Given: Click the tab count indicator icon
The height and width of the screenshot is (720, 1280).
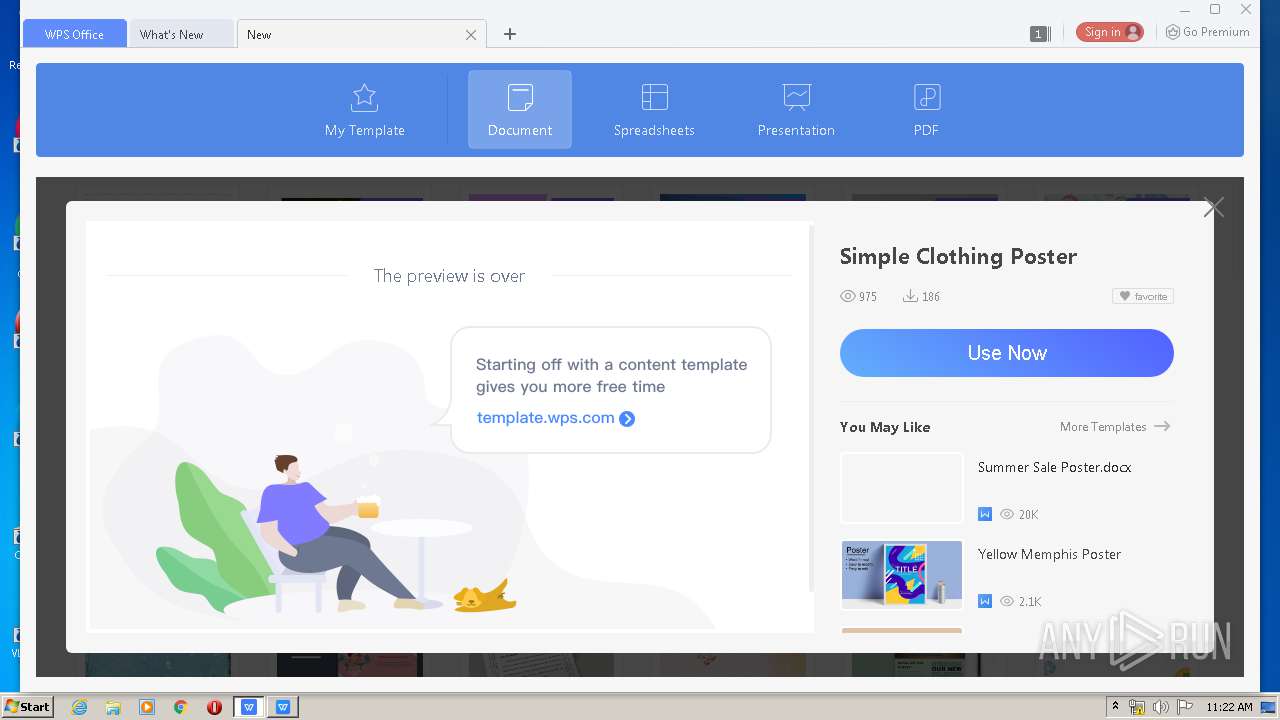Looking at the screenshot, I should [x=1038, y=34].
